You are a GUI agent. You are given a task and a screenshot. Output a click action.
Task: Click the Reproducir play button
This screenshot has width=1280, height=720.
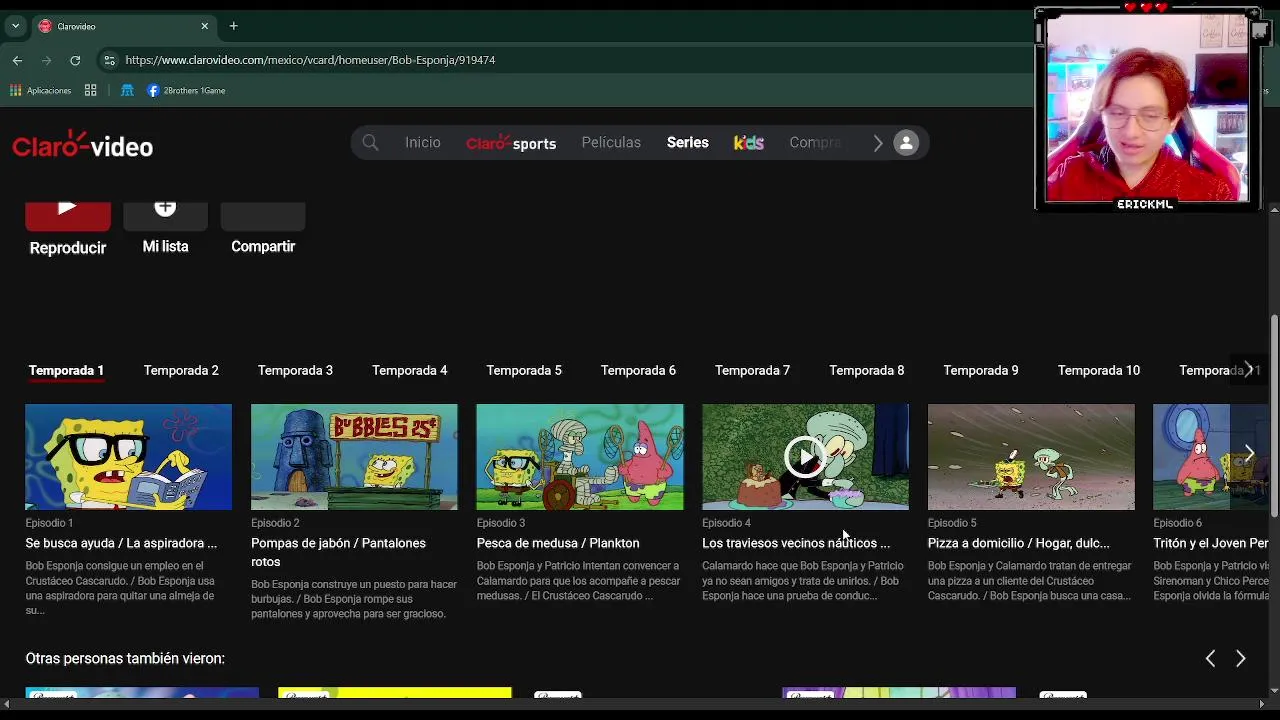(67, 217)
